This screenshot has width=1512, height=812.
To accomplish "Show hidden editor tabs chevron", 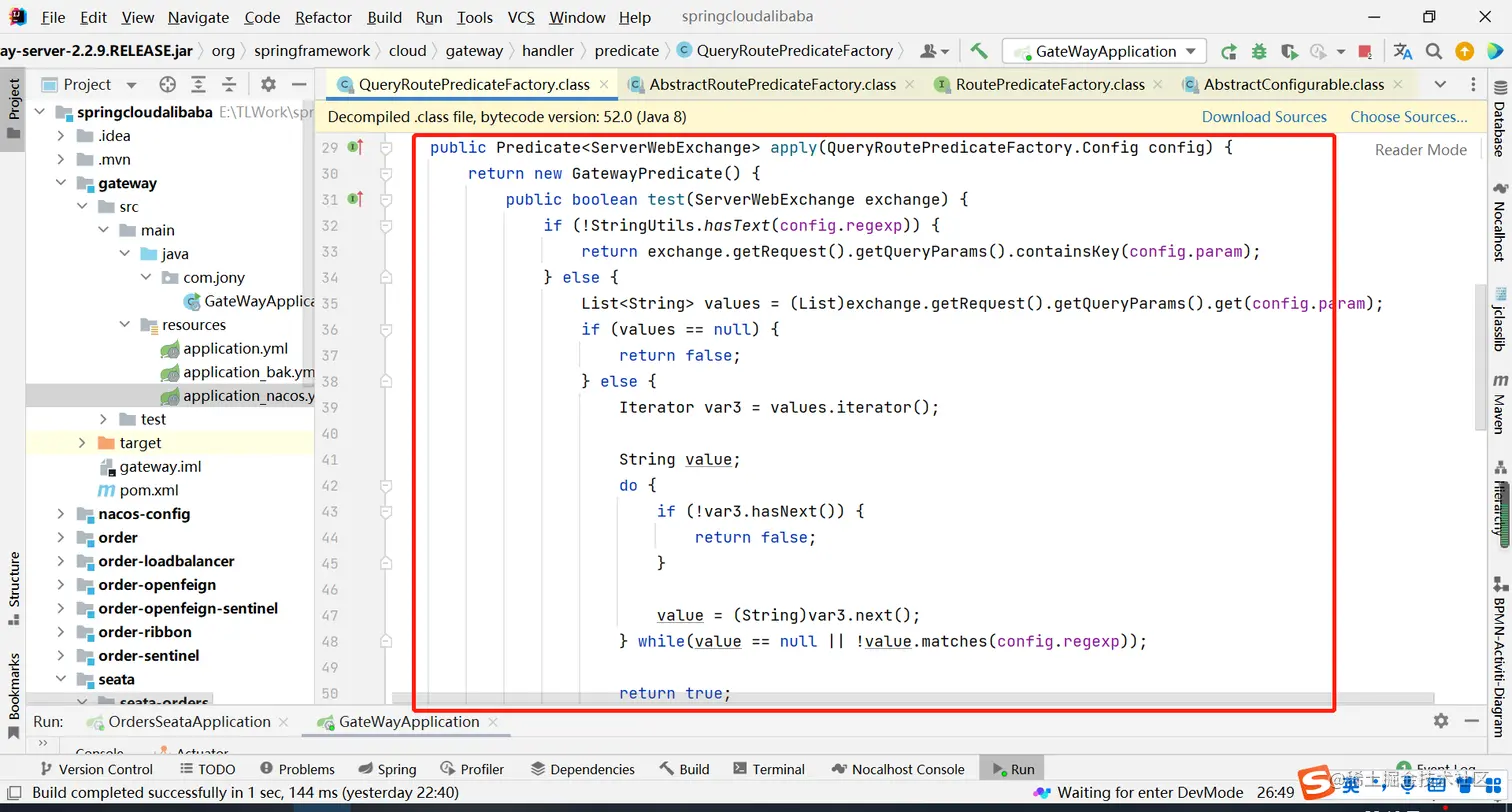I will (1440, 85).
